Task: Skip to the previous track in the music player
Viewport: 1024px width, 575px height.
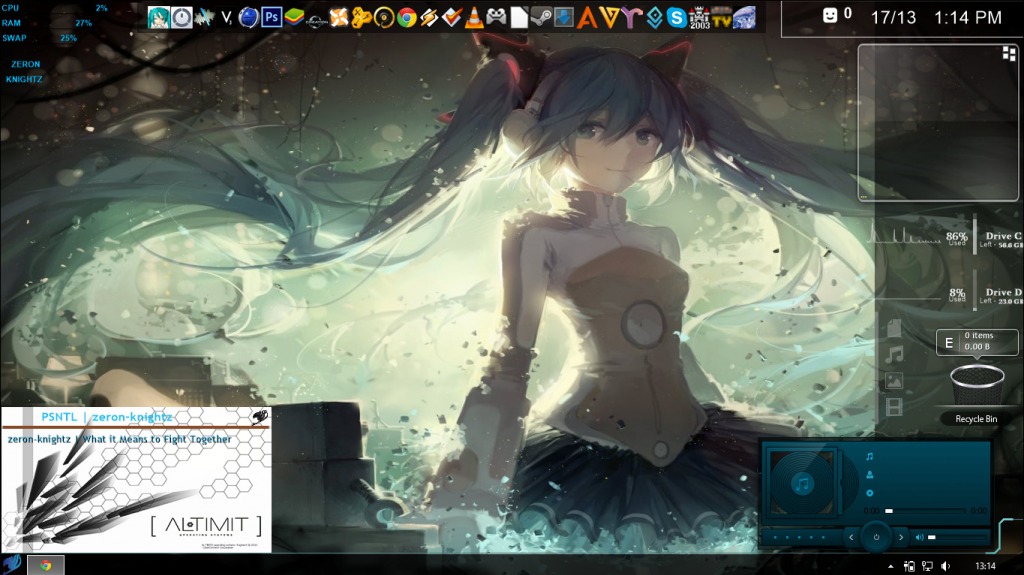Action: tap(851, 538)
